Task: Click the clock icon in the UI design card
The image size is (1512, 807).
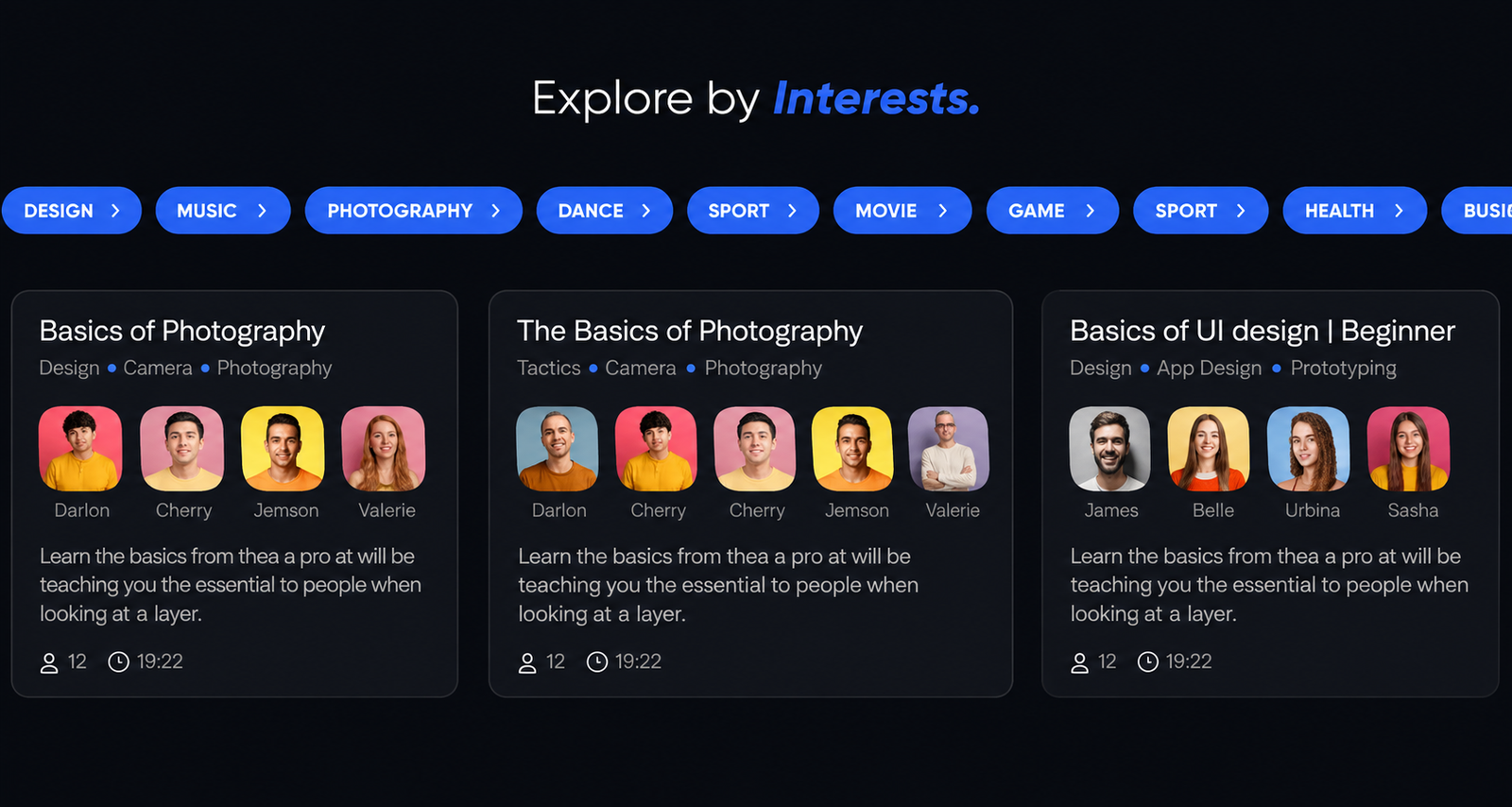Action: (1147, 661)
